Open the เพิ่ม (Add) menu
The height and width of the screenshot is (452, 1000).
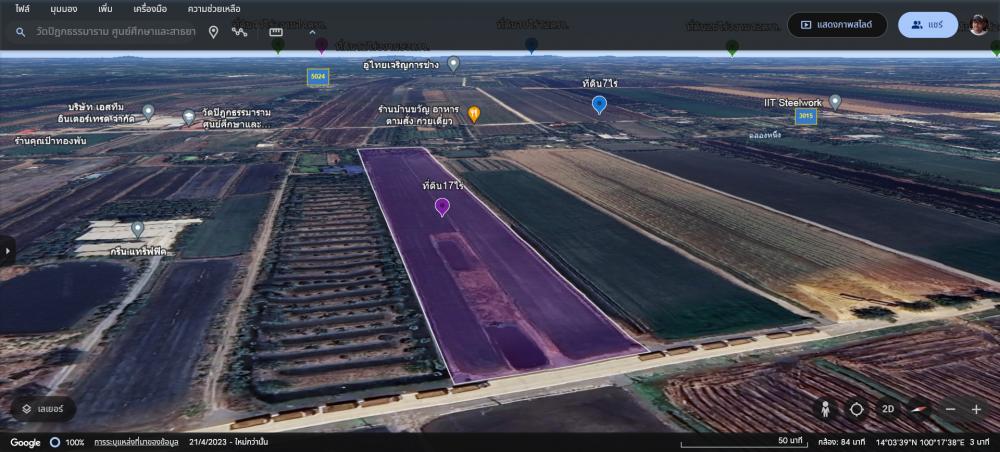(105, 9)
